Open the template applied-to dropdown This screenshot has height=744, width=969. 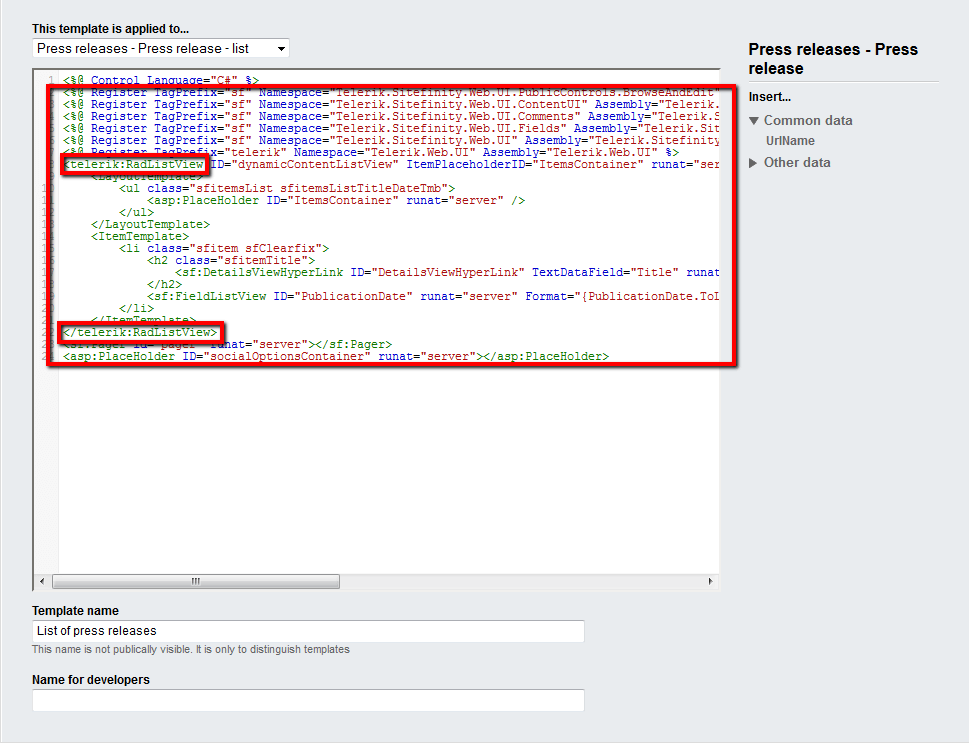(161, 48)
